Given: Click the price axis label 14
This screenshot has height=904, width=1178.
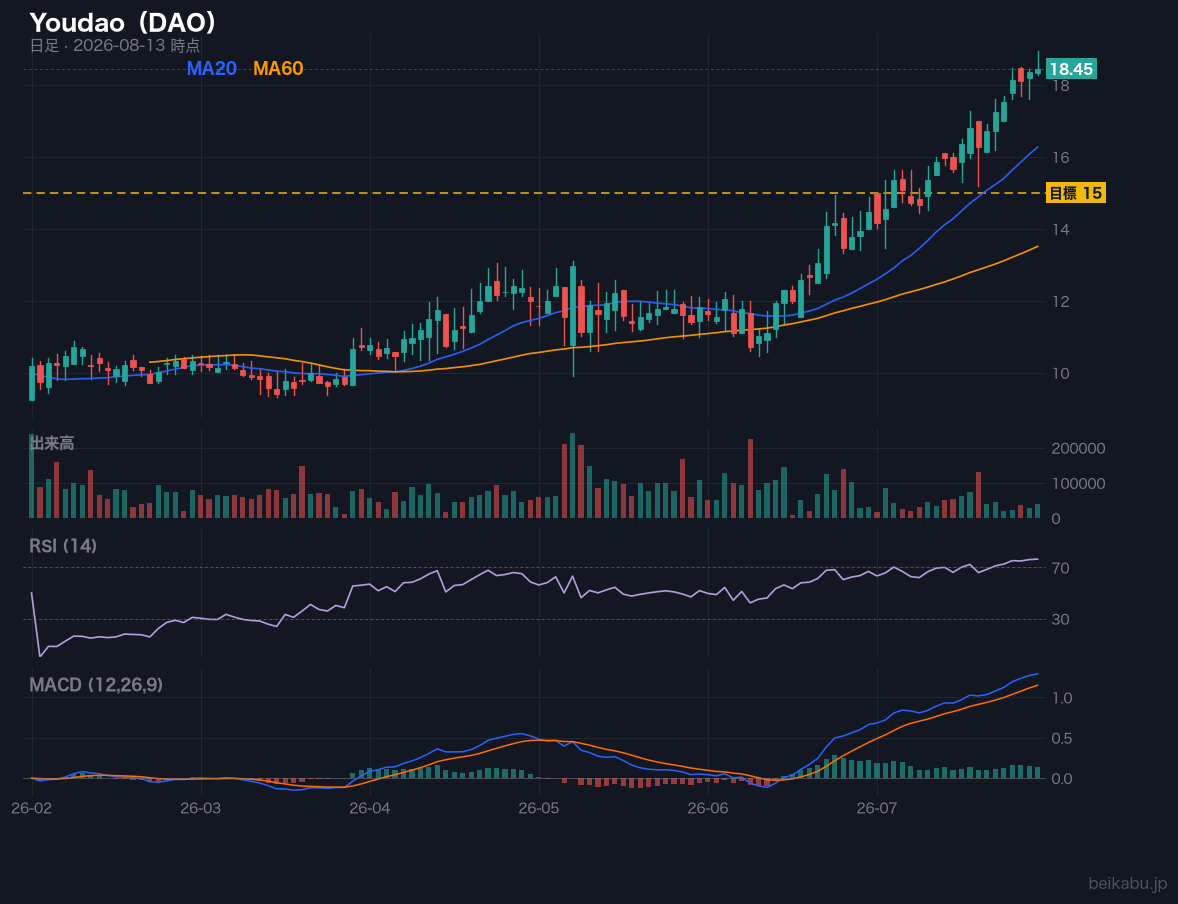Looking at the screenshot, I should [1061, 230].
